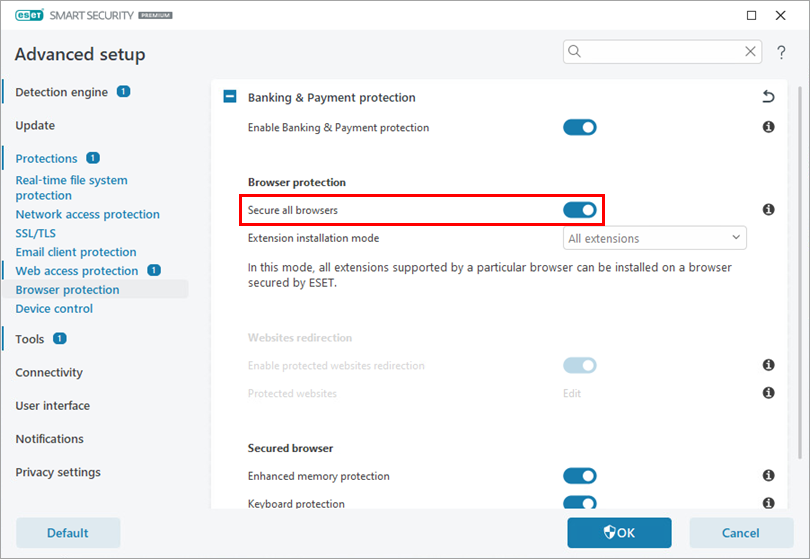Open the Extension installation mode dropdown
Screen dimensions: 810x559
[655, 238]
